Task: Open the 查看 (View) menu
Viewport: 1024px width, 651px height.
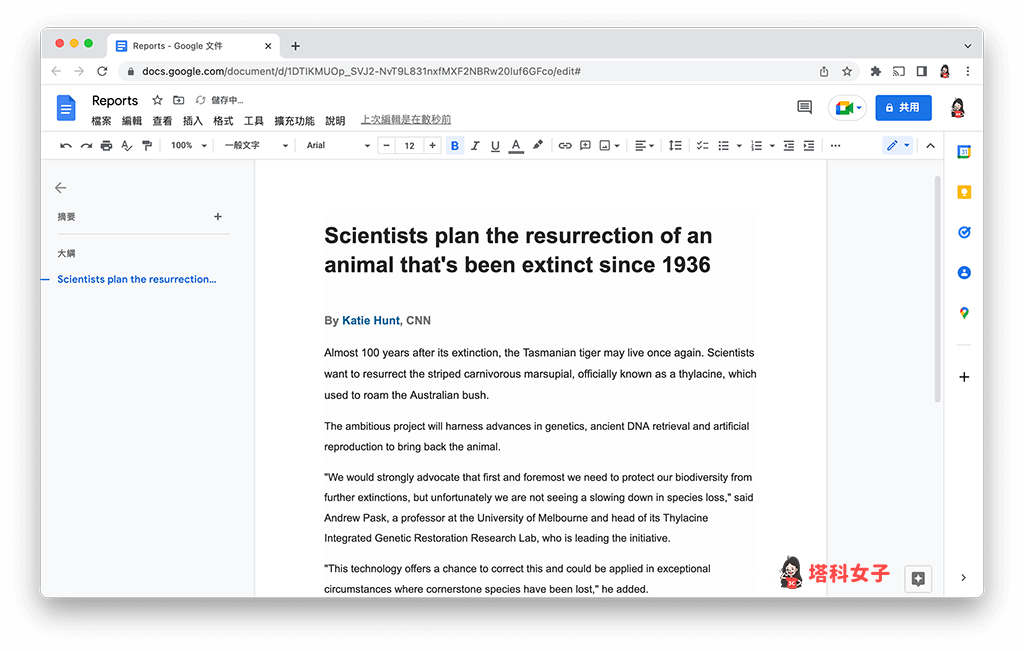Action: (162, 121)
